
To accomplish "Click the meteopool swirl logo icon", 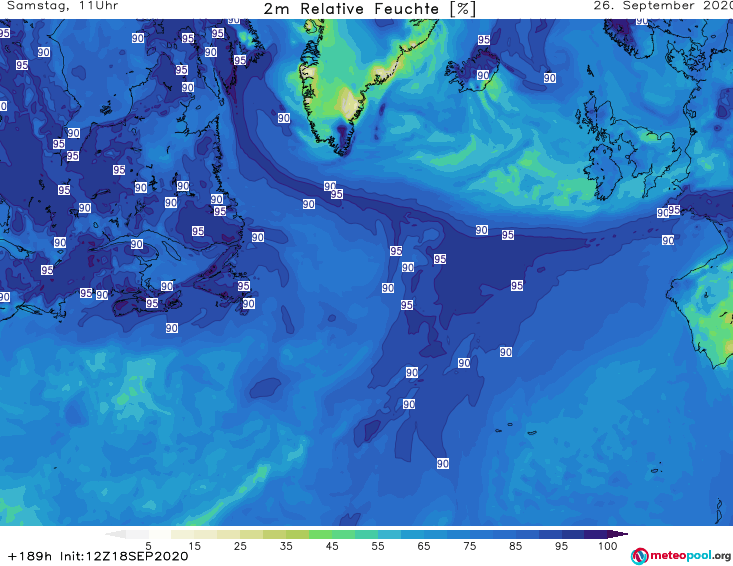I will click(x=640, y=557).
